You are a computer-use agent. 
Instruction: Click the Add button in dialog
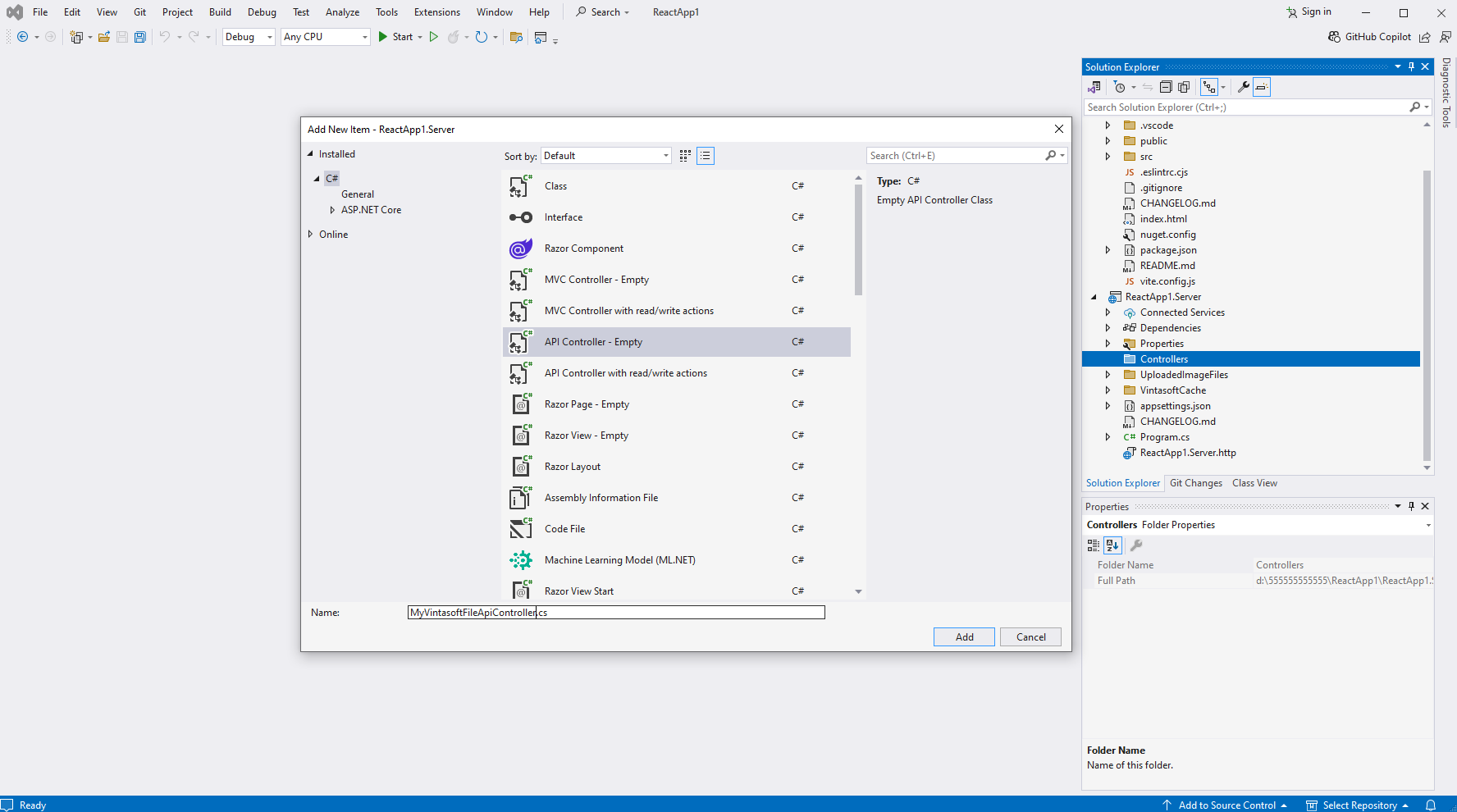[964, 637]
